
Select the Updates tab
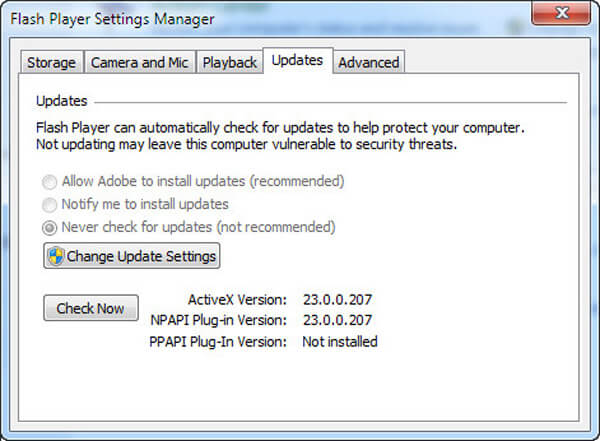298,60
